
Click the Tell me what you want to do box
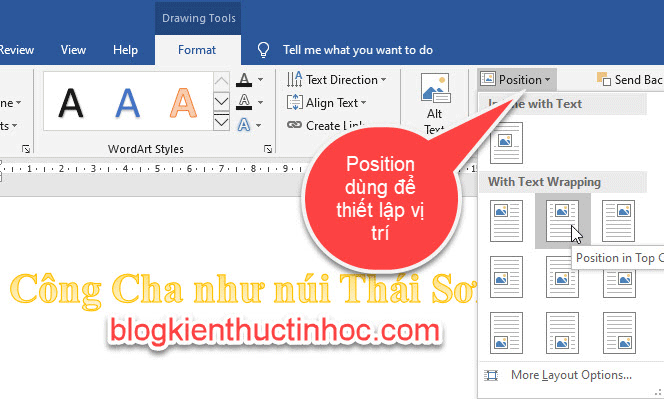[358, 50]
